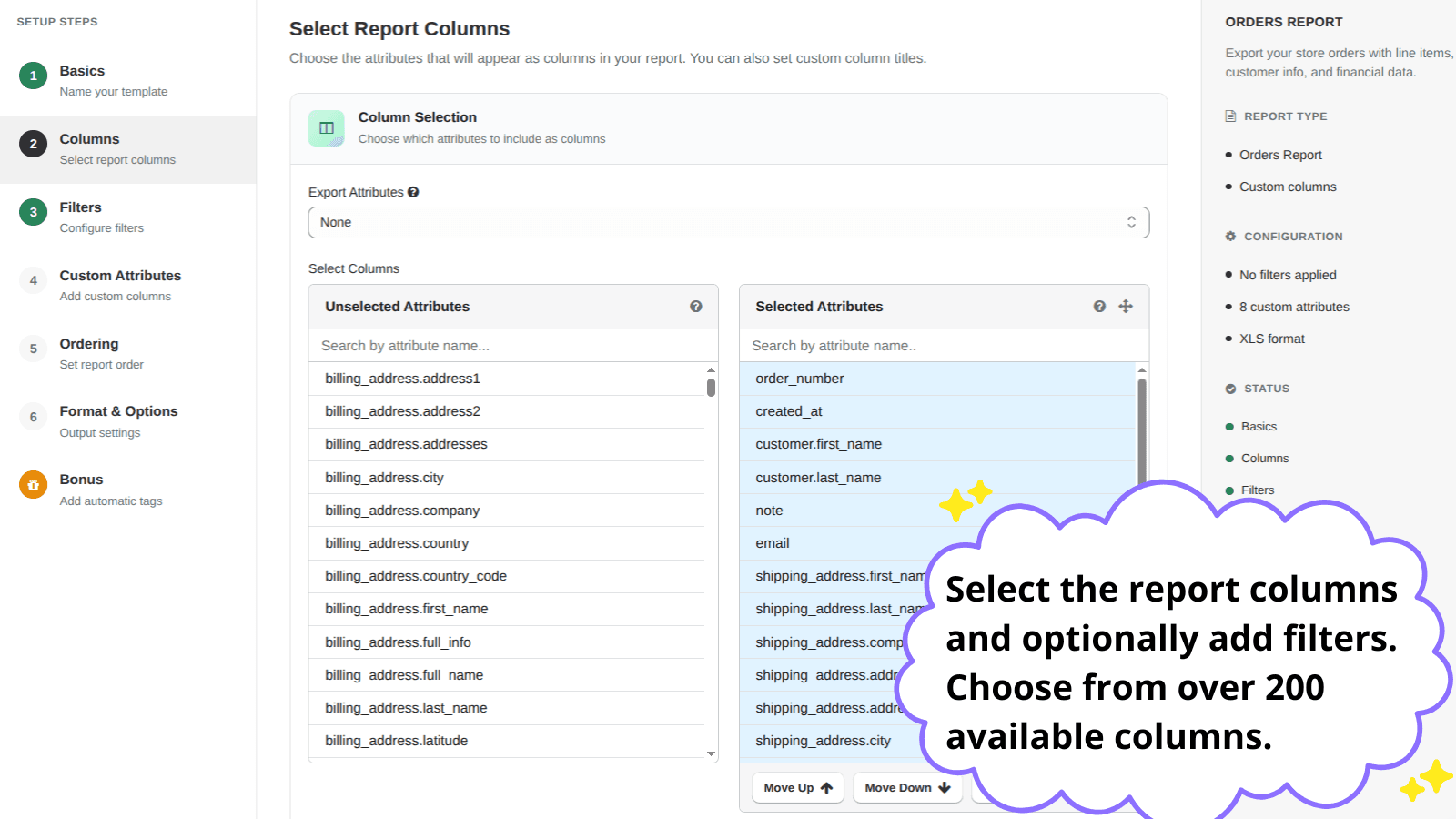Viewport: 1456px width, 819px height.
Task: Click the numbered circle for step 2 Columns
Action: pos(33,144)
